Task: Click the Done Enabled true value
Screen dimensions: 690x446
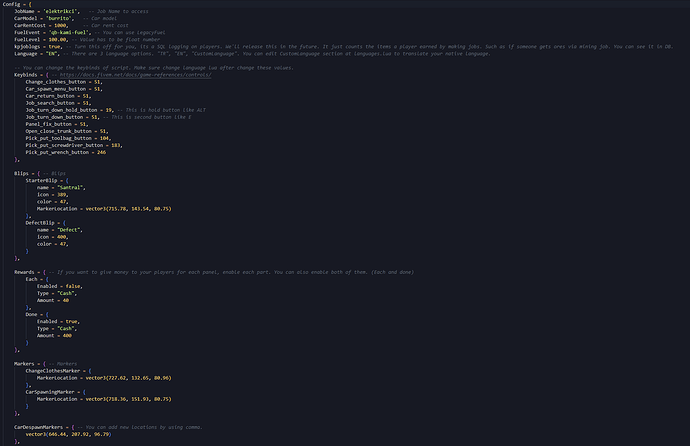Action: [72, 321]
